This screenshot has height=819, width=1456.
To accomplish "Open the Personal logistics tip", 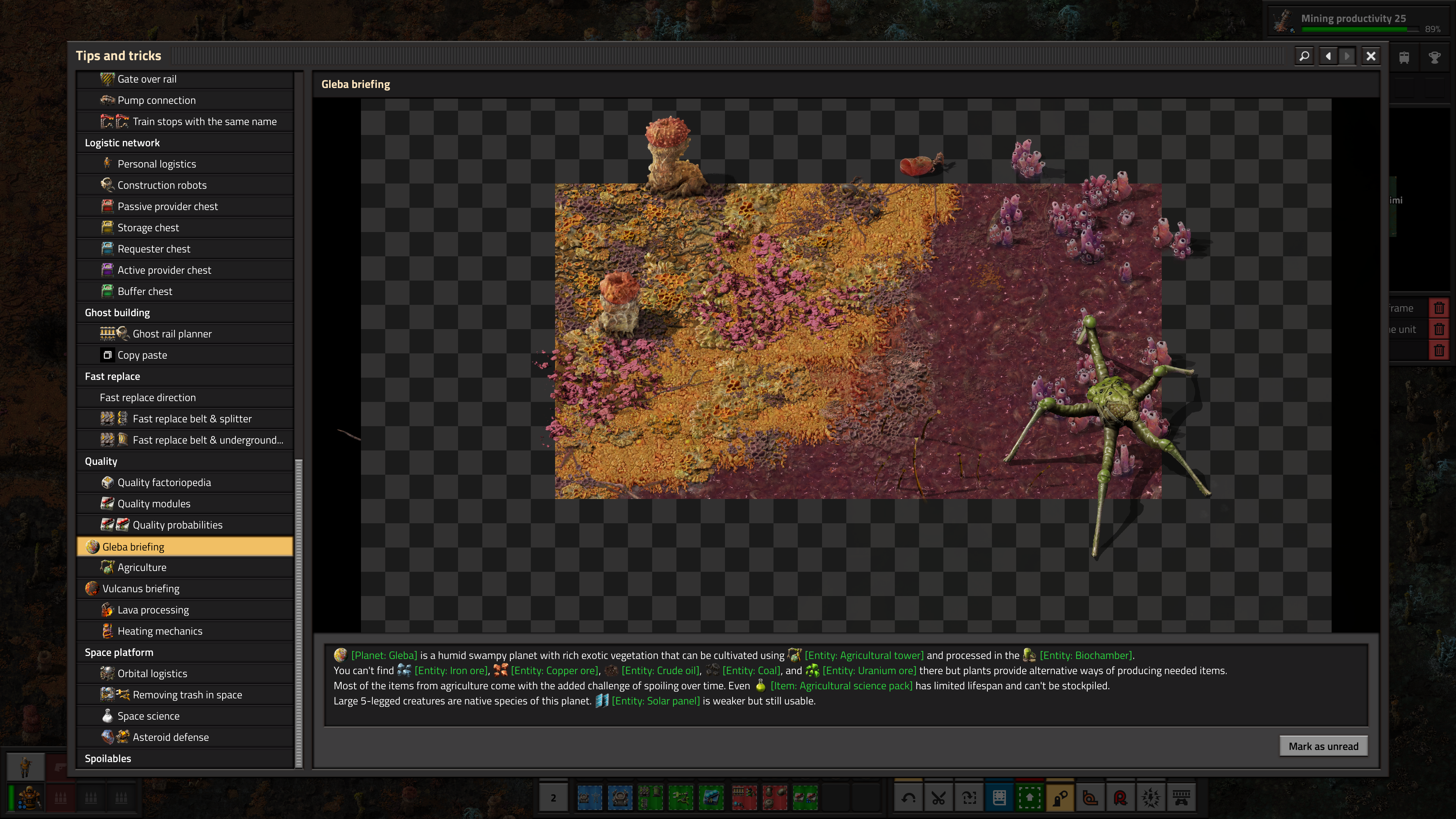I will (185, 164).
